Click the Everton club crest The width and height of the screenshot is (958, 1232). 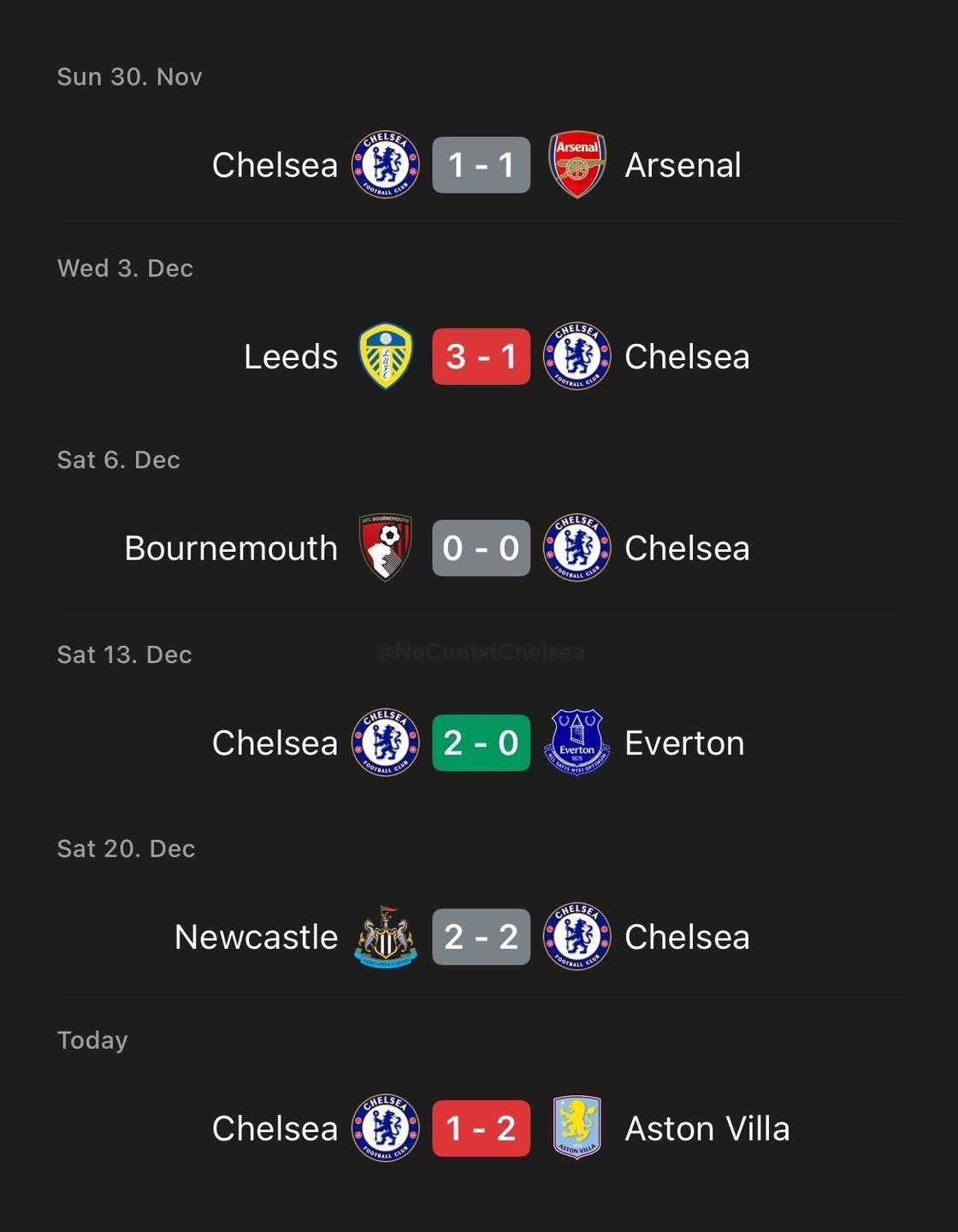577,742
